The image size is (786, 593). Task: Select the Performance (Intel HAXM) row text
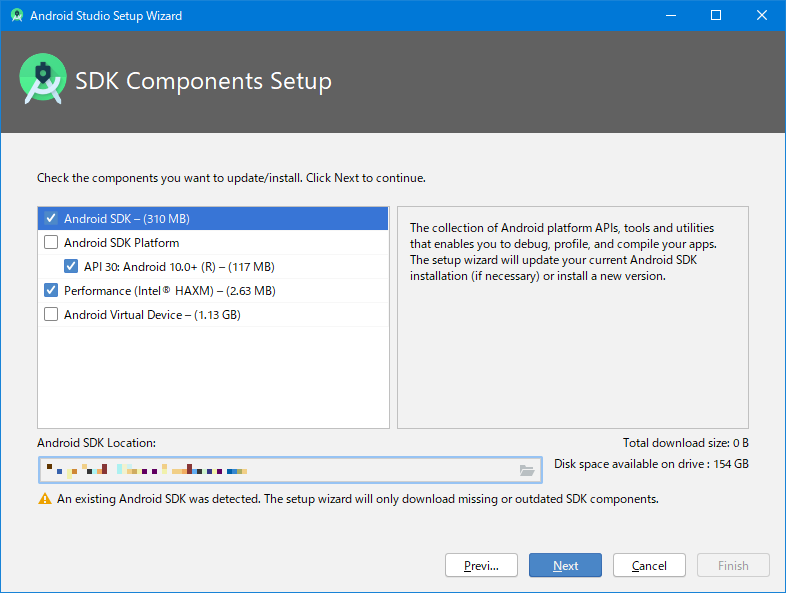tap(169, 291)
